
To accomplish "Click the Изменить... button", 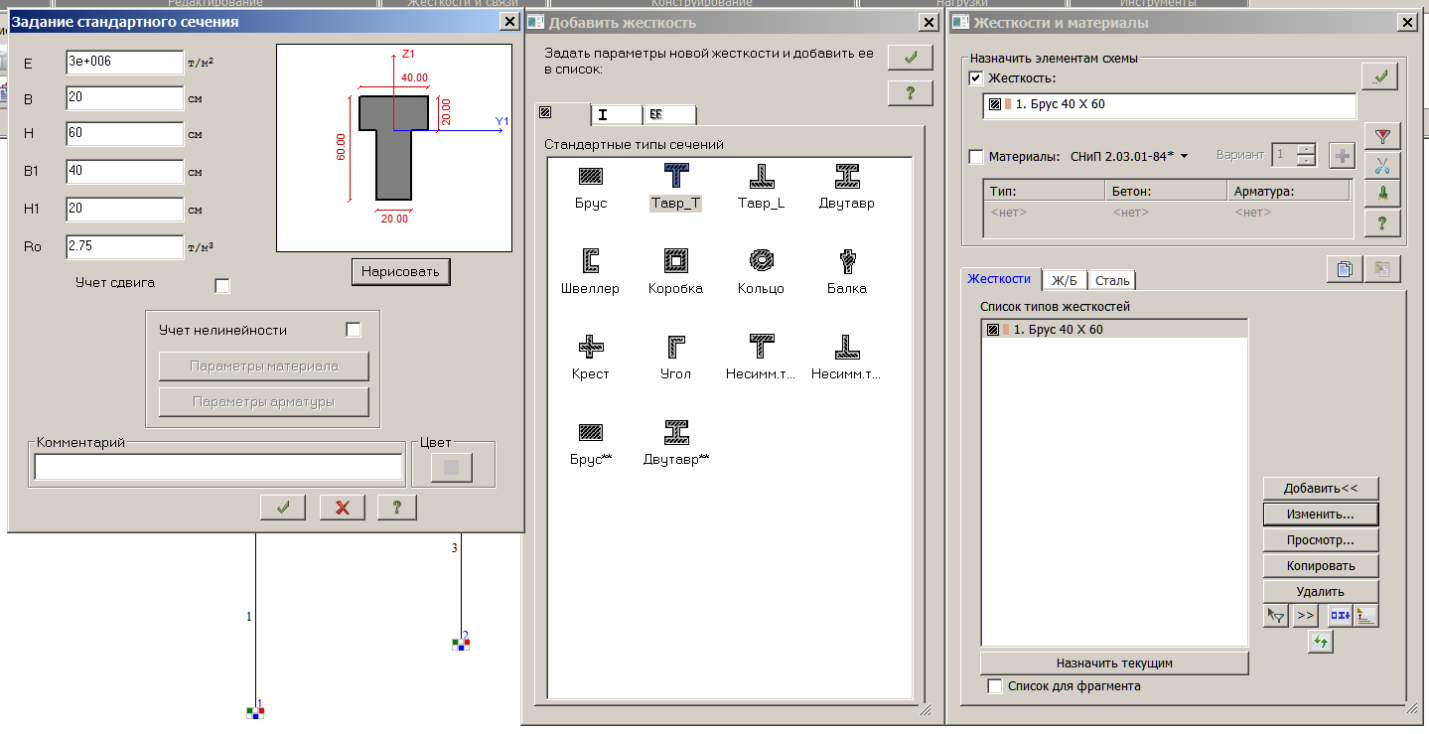I will point(1320,514).
